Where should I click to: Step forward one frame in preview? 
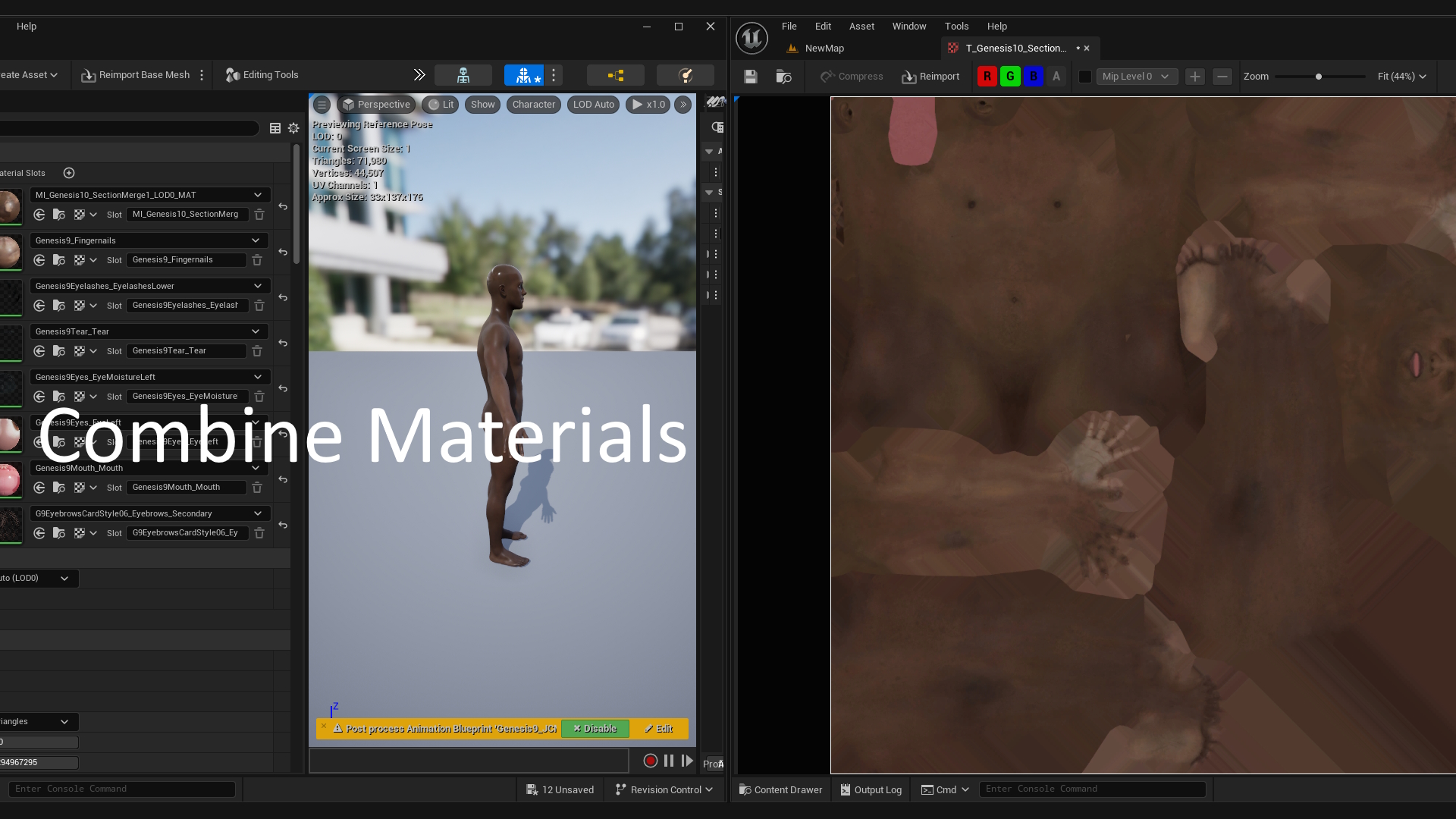687,761
